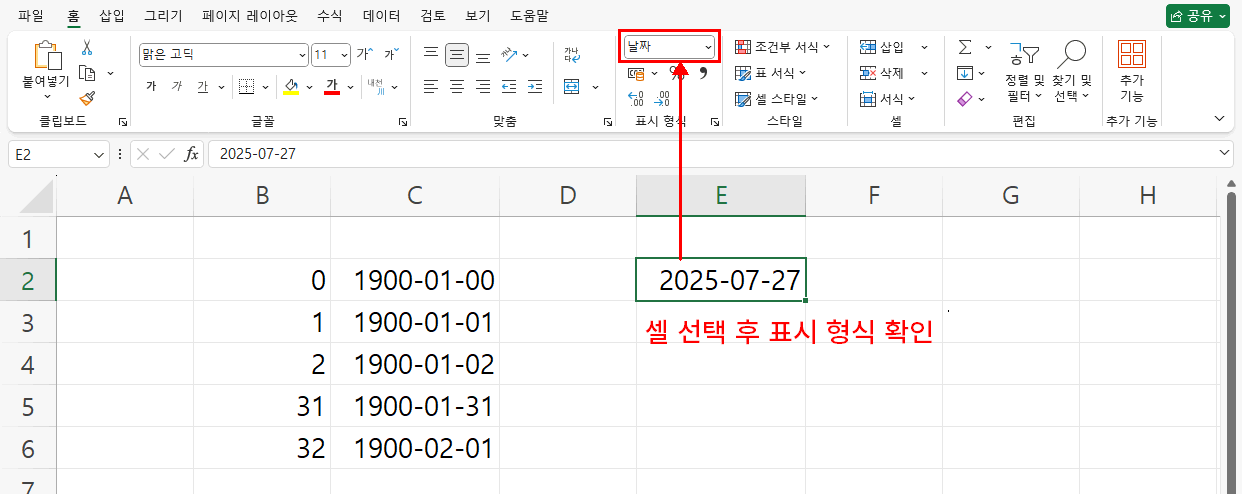Toggle underline 가 formatting
Screen dimensions: 1242x494
tap(203, 86)
